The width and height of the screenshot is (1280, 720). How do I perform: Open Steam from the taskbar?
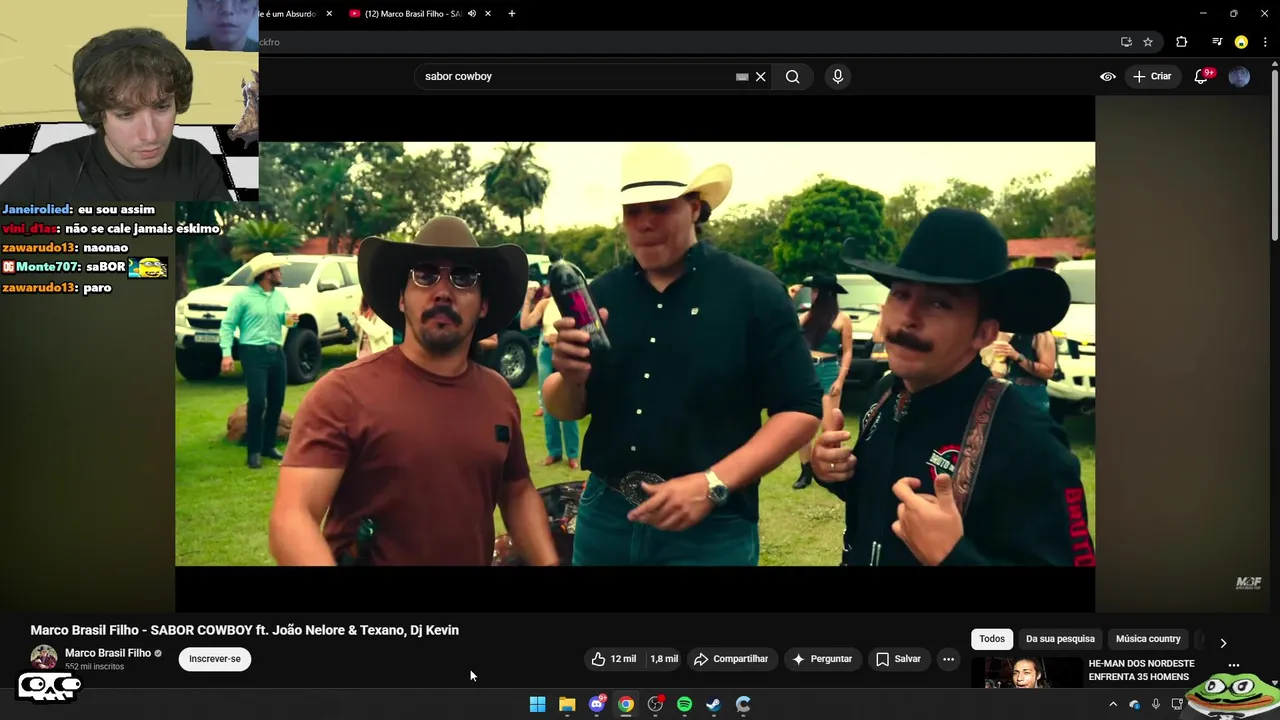(714, 704)
